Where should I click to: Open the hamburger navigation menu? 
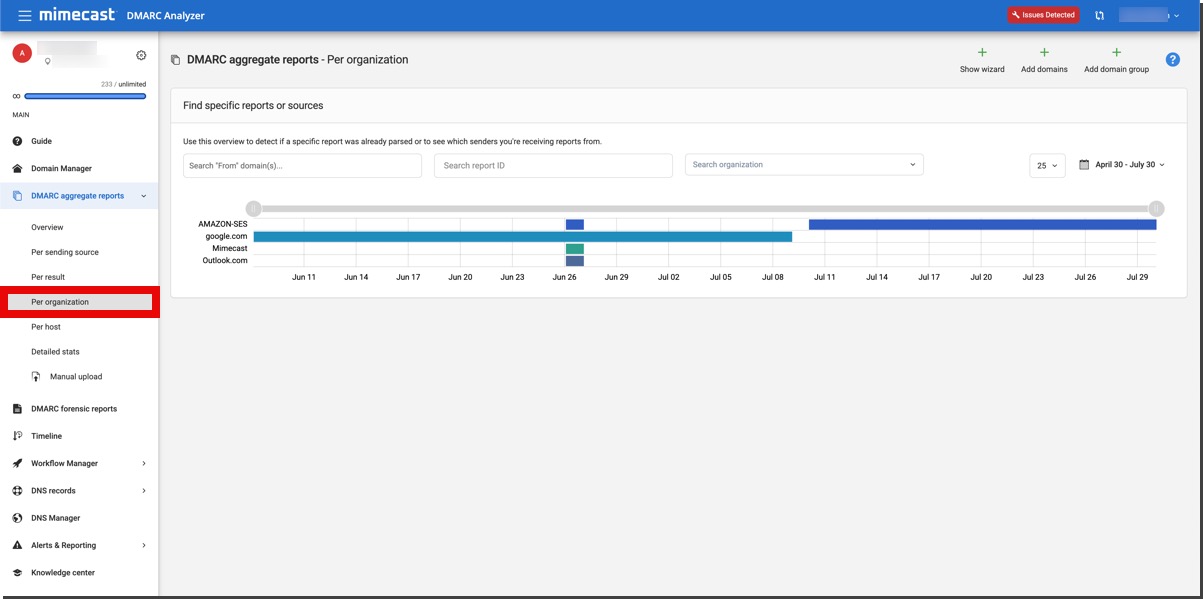[x=25, y=15]
